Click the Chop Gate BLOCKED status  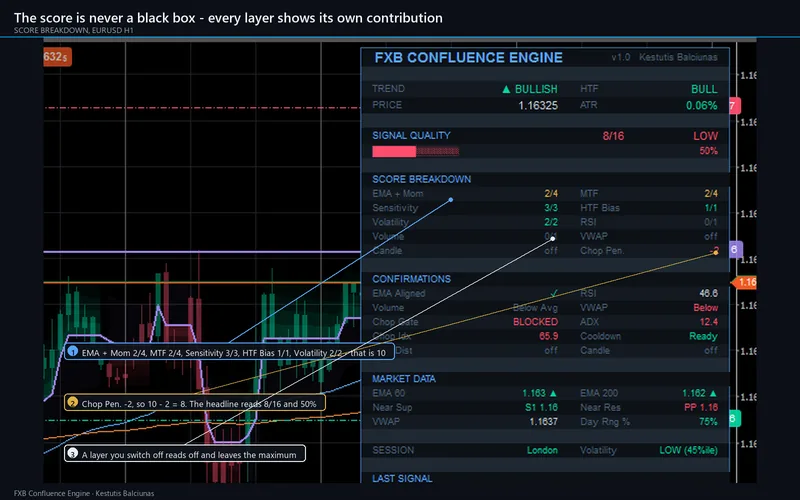[535, 322]
